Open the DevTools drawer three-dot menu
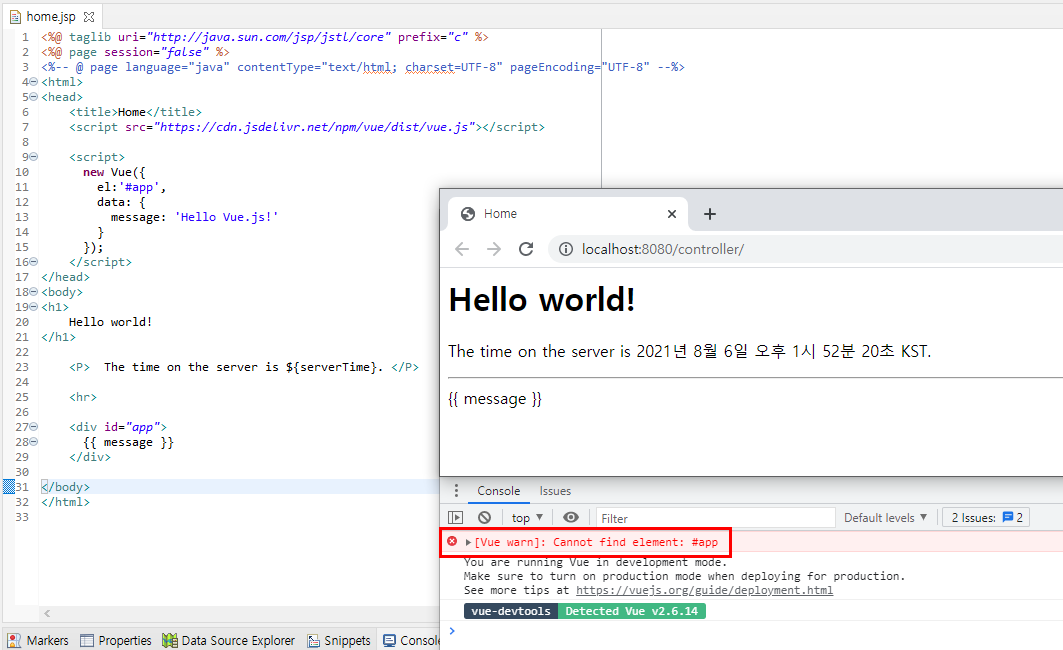Screen dimensions: 1063x650 [456, 491]
